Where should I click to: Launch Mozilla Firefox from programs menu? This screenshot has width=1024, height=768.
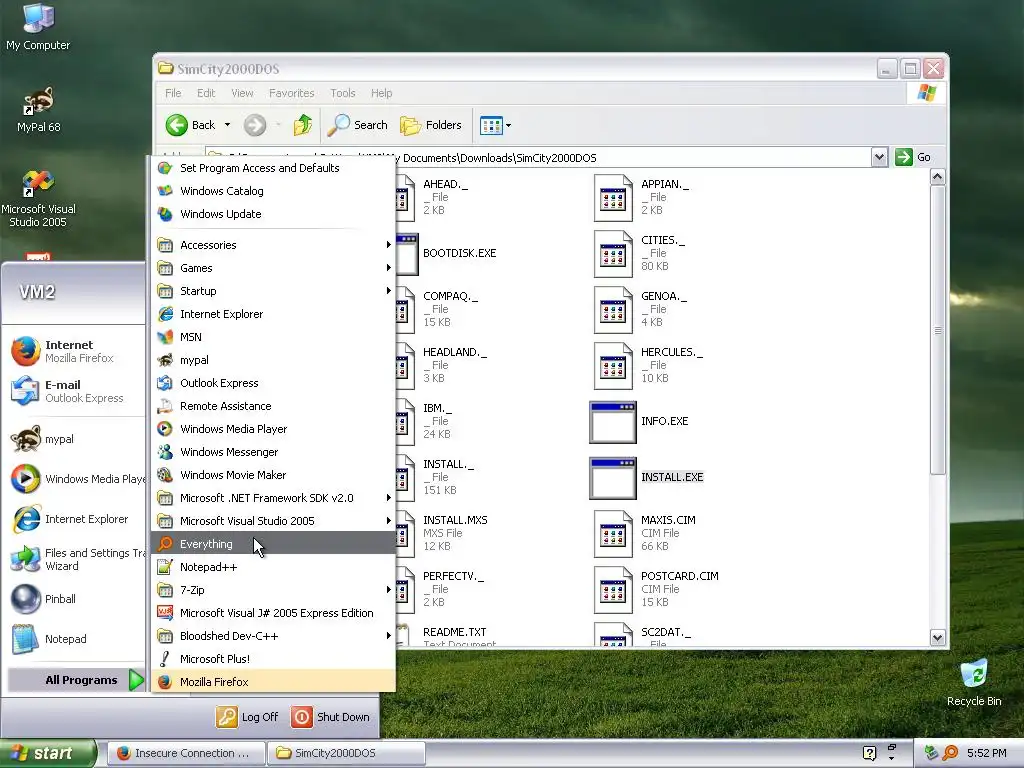(273, 682)
